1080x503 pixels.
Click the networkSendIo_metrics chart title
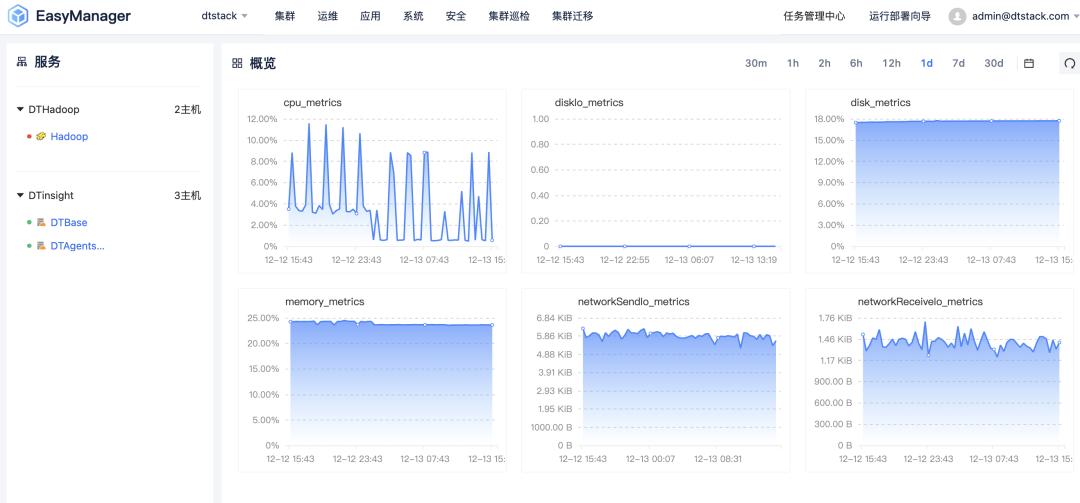(x=634, y=302)
